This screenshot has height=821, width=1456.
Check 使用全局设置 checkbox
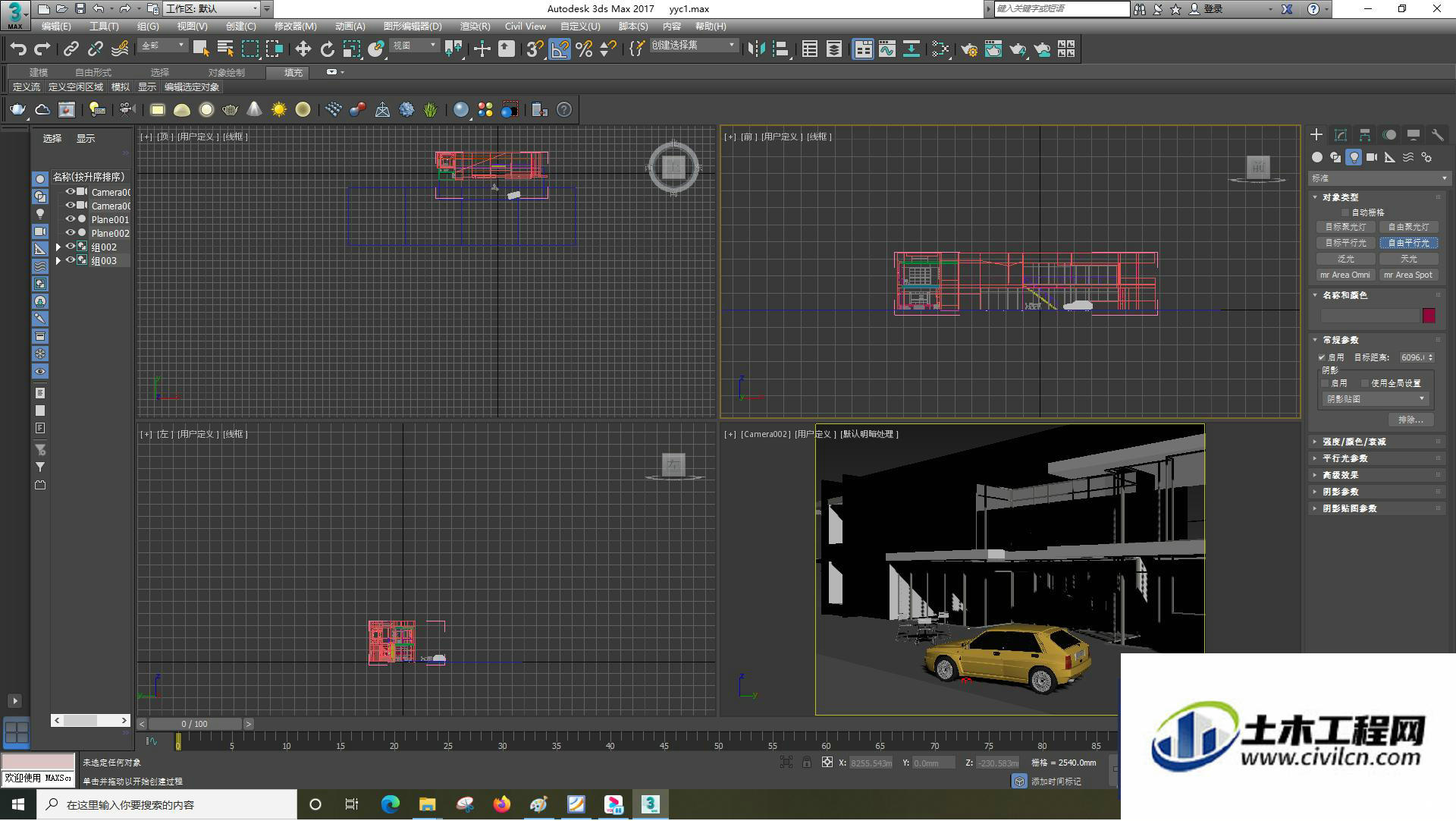click(1365, 383)
